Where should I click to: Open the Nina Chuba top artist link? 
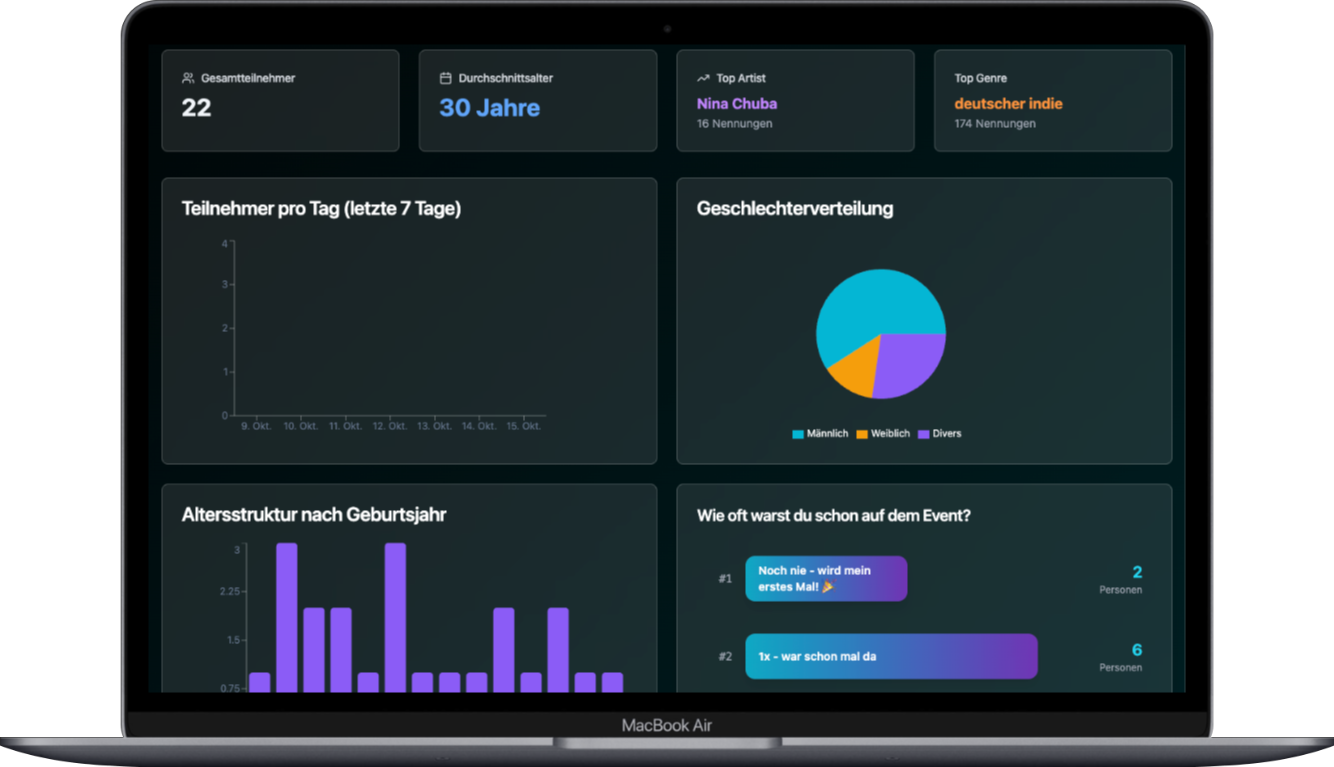pos(737,104)
